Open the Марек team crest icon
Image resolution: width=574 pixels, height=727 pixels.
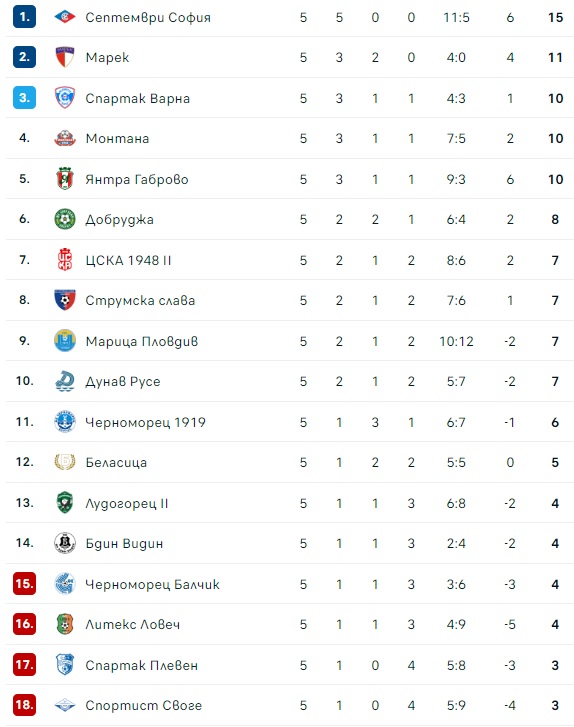(x=65, y=57)
